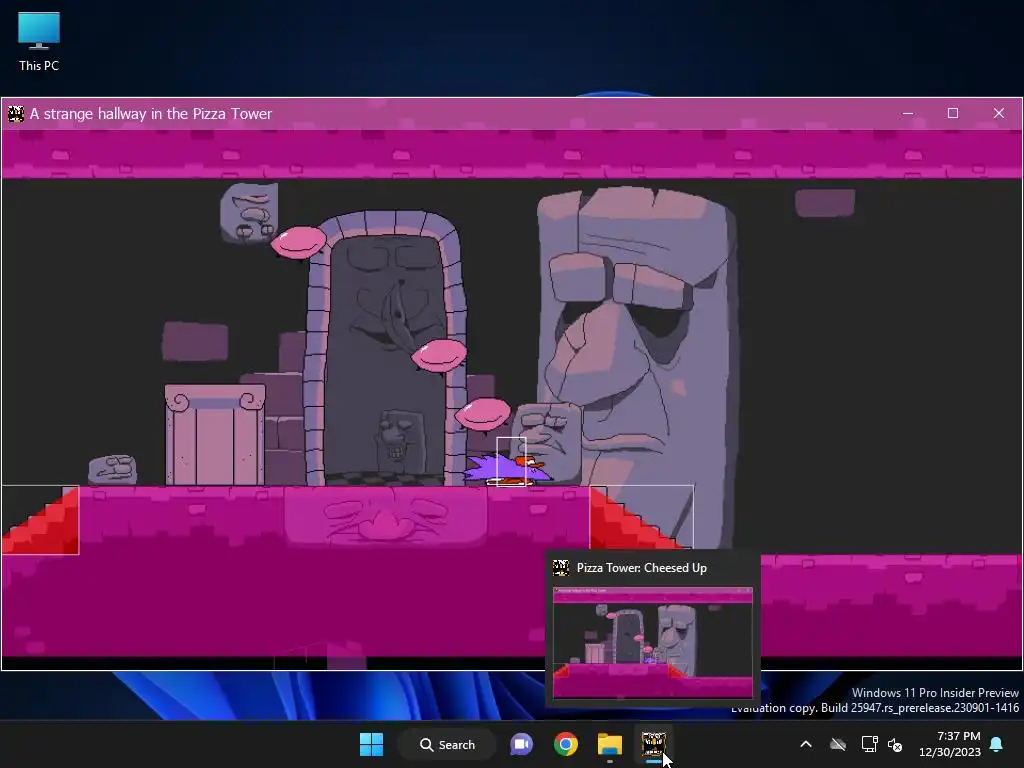The image size is (1024, 768).
Task: Open Google Chrome from the taskbar
Action: tap(566, 744)
